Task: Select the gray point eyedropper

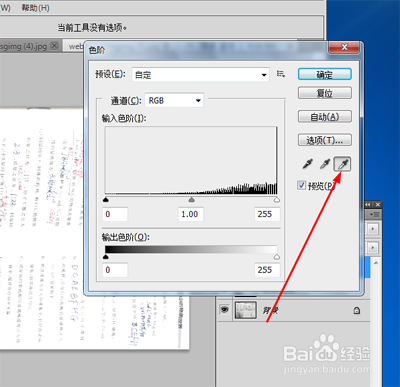Action: 325,164
